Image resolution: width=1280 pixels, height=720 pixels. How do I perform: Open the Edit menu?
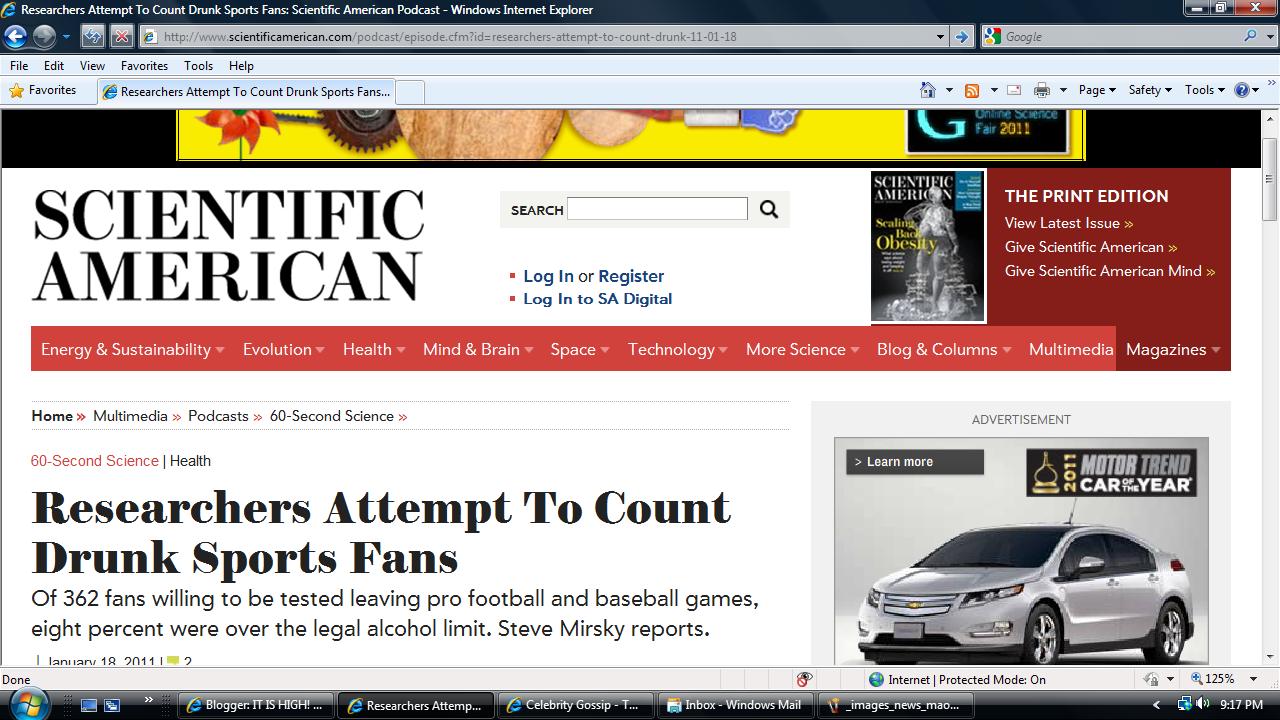point(54,65)
